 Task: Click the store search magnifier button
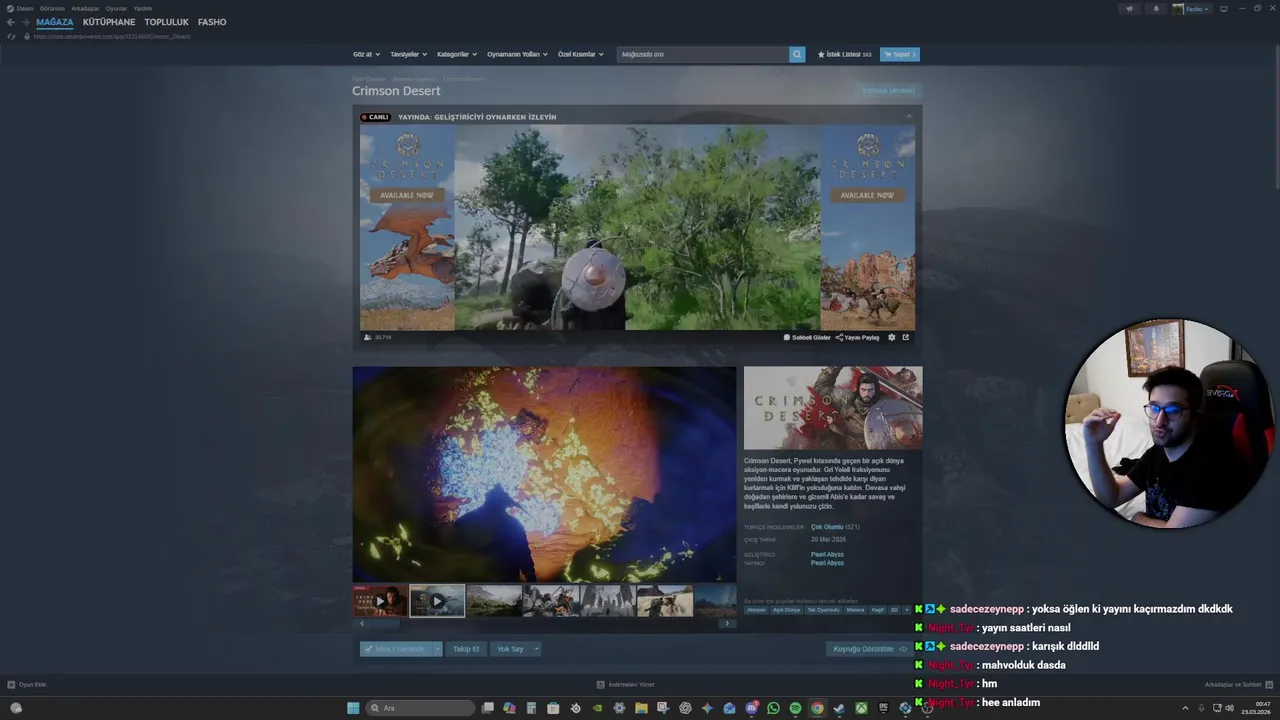pyautogui.click(x=797, y=54)
